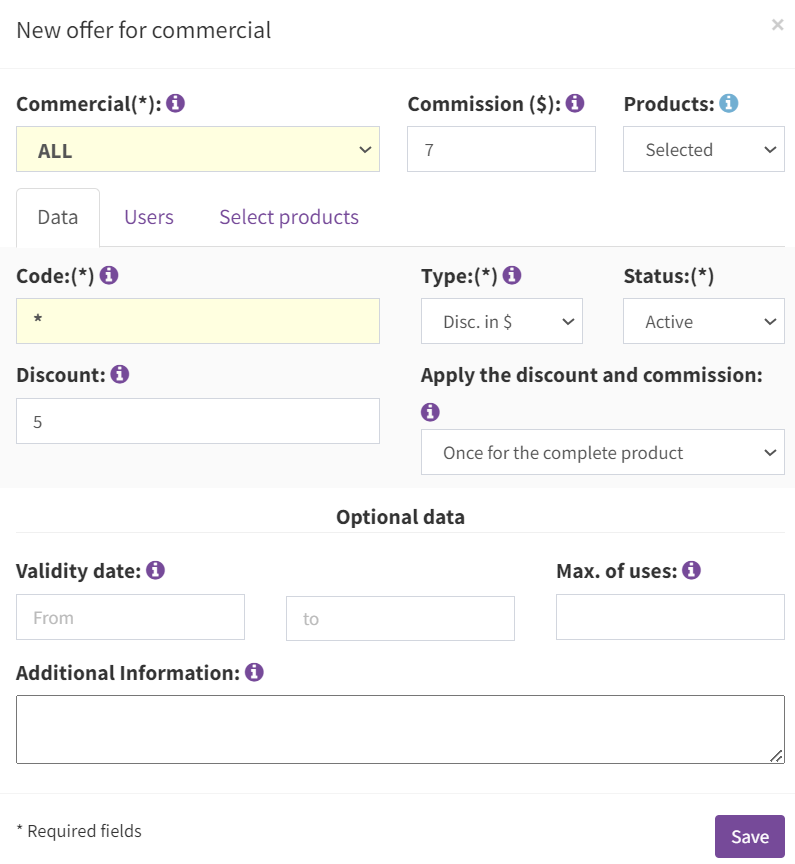Focus the validity From date field
Screen dimensions: 795x864
point(130,617)
